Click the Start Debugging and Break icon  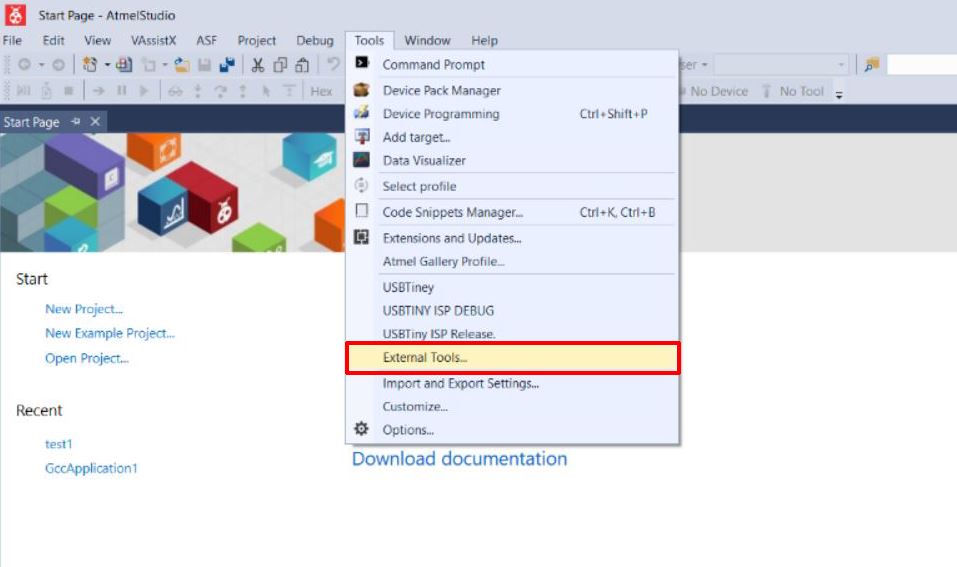point(24,91)
